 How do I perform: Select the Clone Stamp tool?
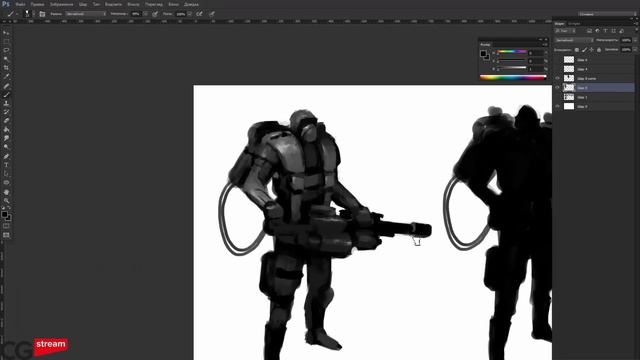pyautogui.click(x=6, y=103)
